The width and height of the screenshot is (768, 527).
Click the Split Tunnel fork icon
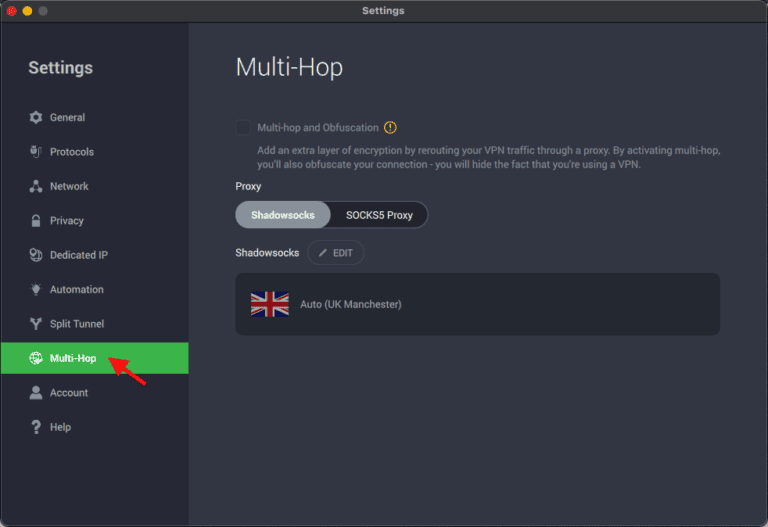point(36,323)
